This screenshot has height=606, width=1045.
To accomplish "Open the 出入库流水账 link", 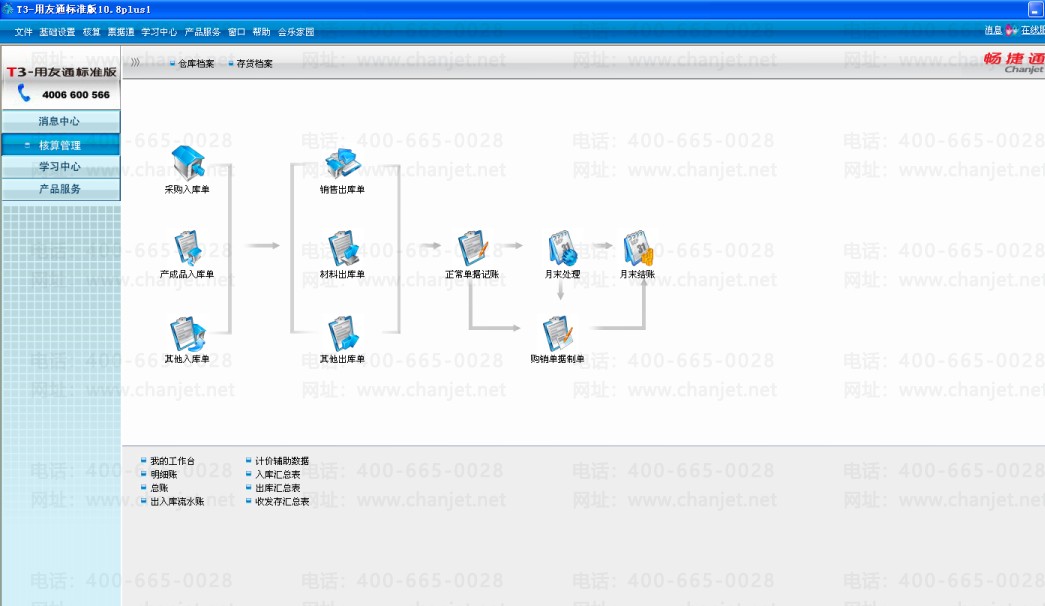I will (177, 501).
